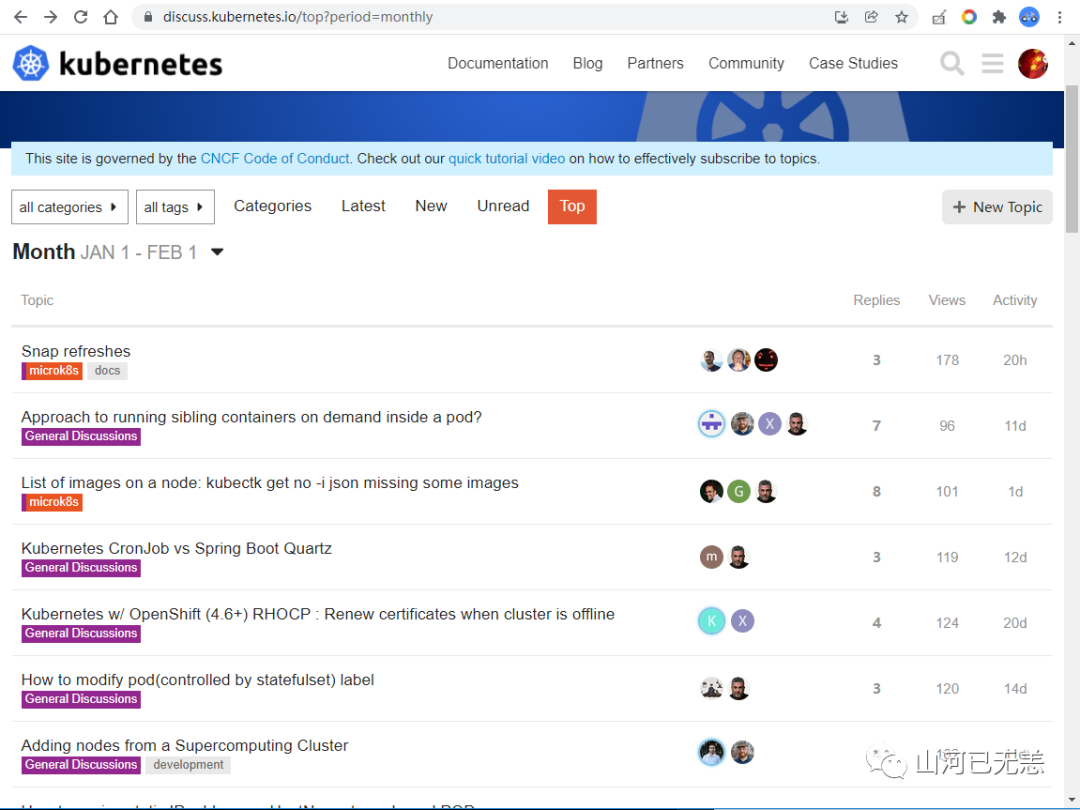Go back with the browser back arrow

click(x=21, y=17)
